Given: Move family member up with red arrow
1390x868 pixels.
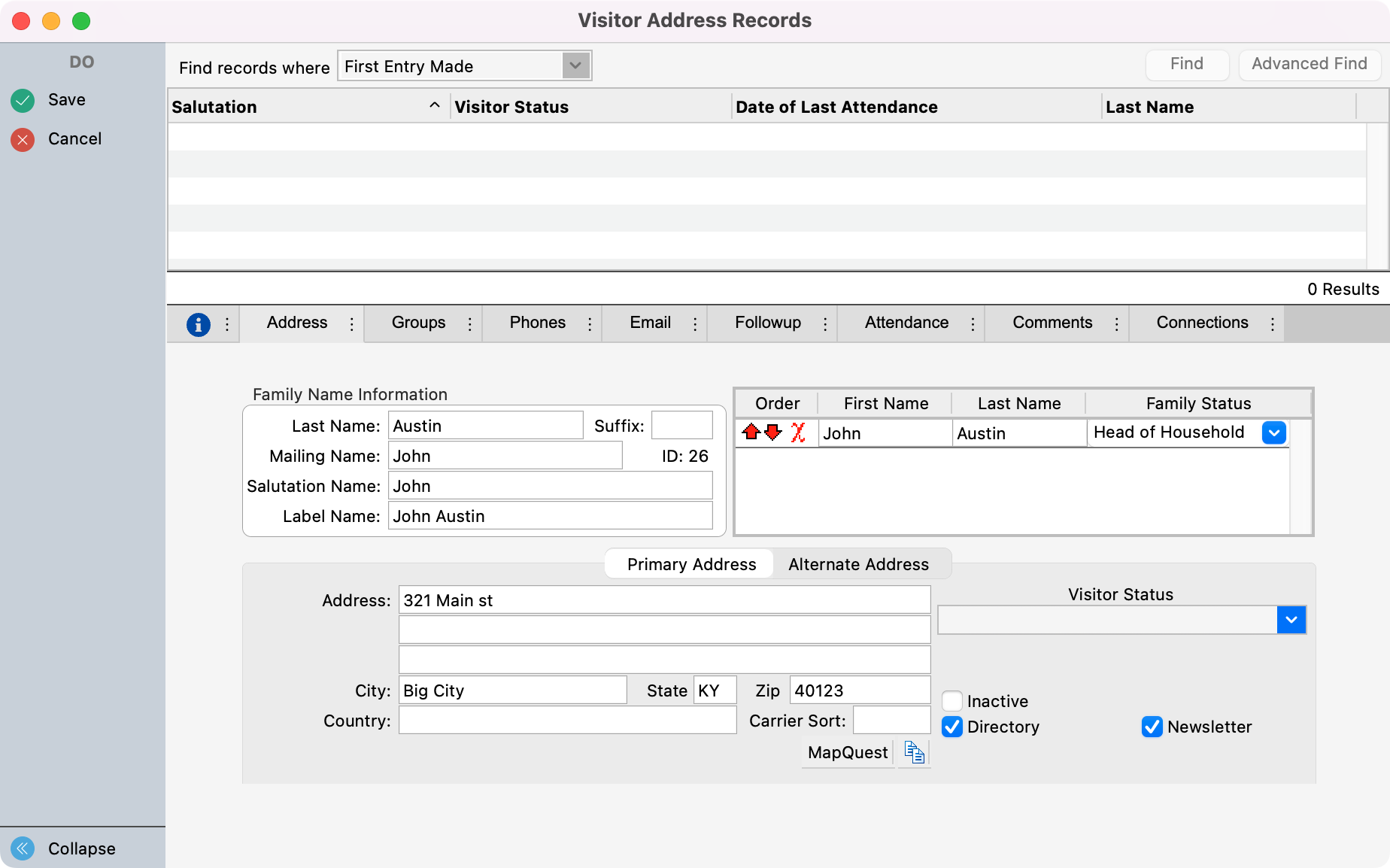Looking at the screenshot, I should tap(750, 432).
